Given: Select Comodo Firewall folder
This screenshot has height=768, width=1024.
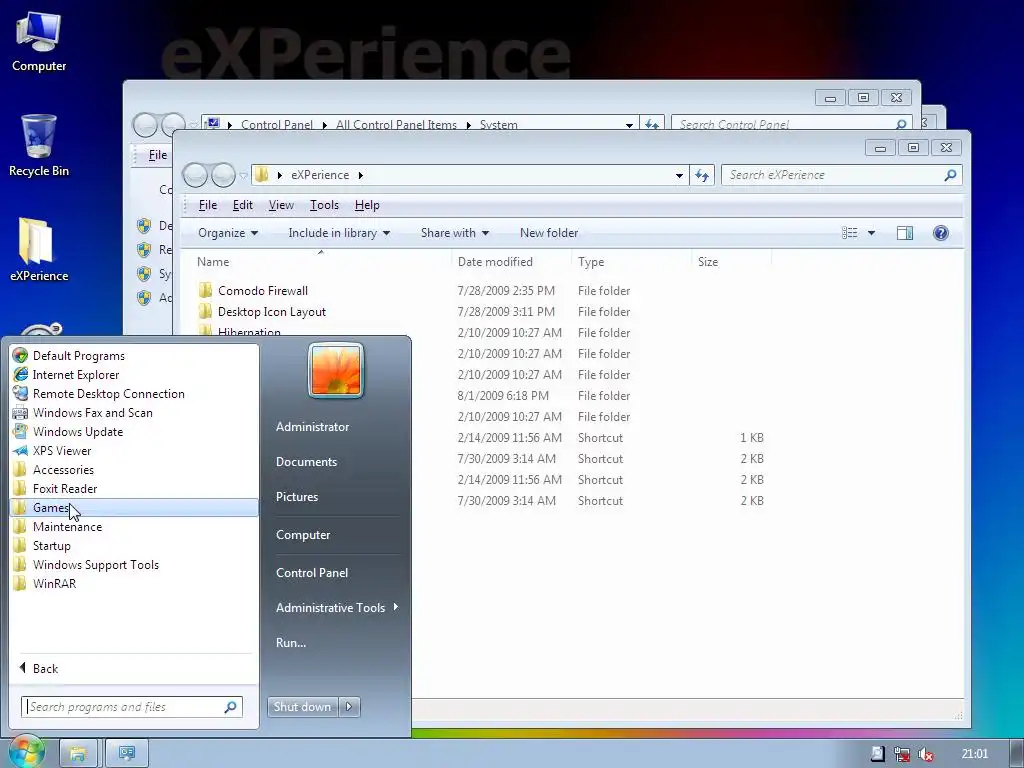Looking at the screenshot, I should [263, 291].
